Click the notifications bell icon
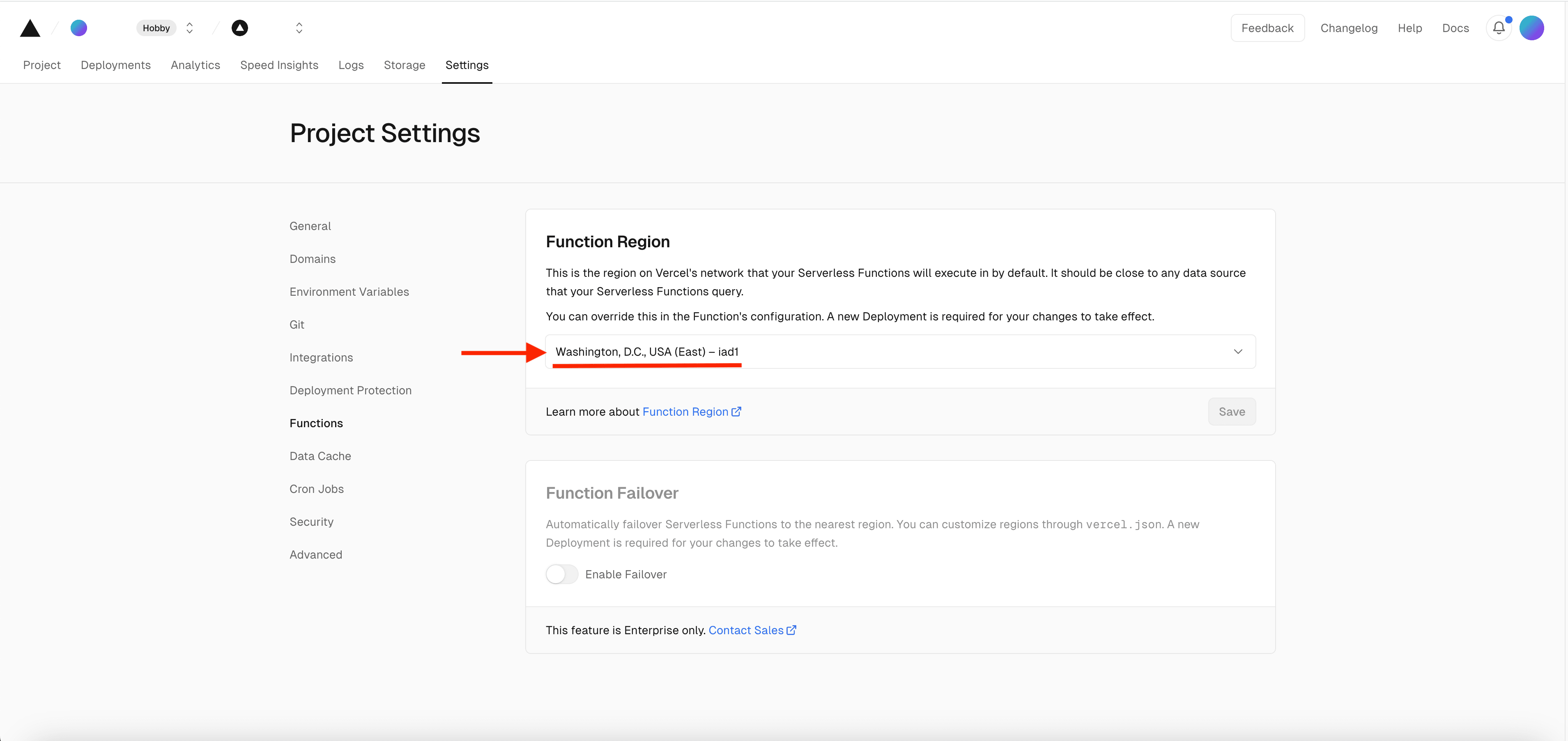The height and width of the screenshot is (741, 1568). point(1499,28)
